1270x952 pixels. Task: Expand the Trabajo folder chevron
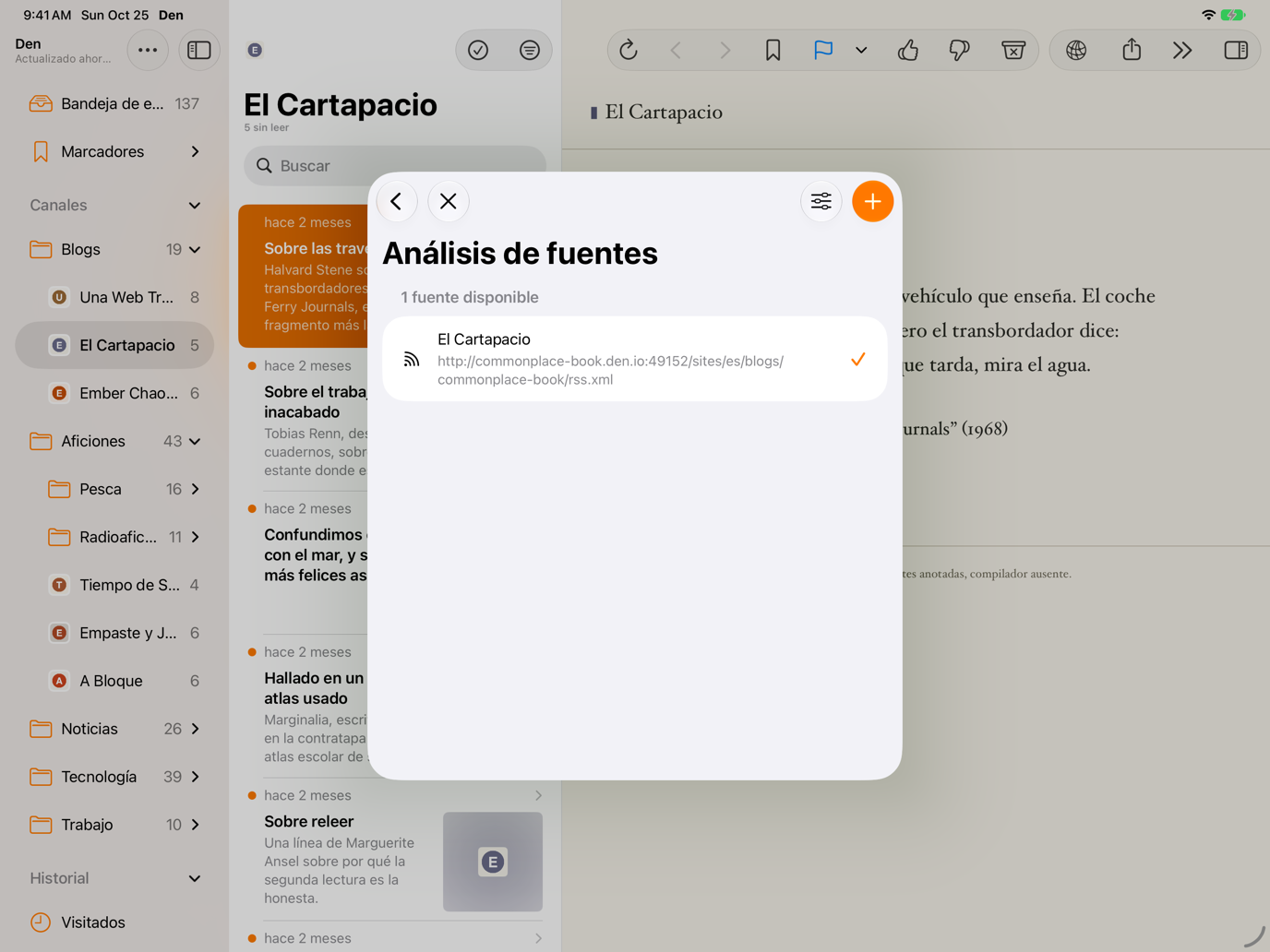point(195,825)
